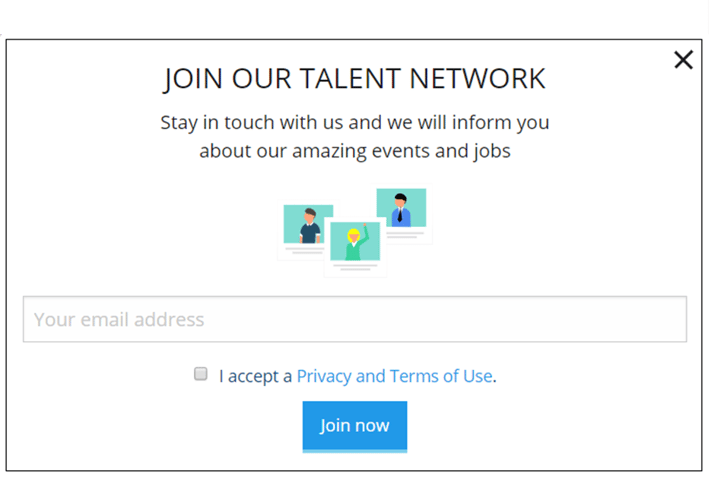The image size is (727, 477).
Task: Click the brown-haired figure in navy shirt
Action: pyautogui.click(x=310, y=226)
